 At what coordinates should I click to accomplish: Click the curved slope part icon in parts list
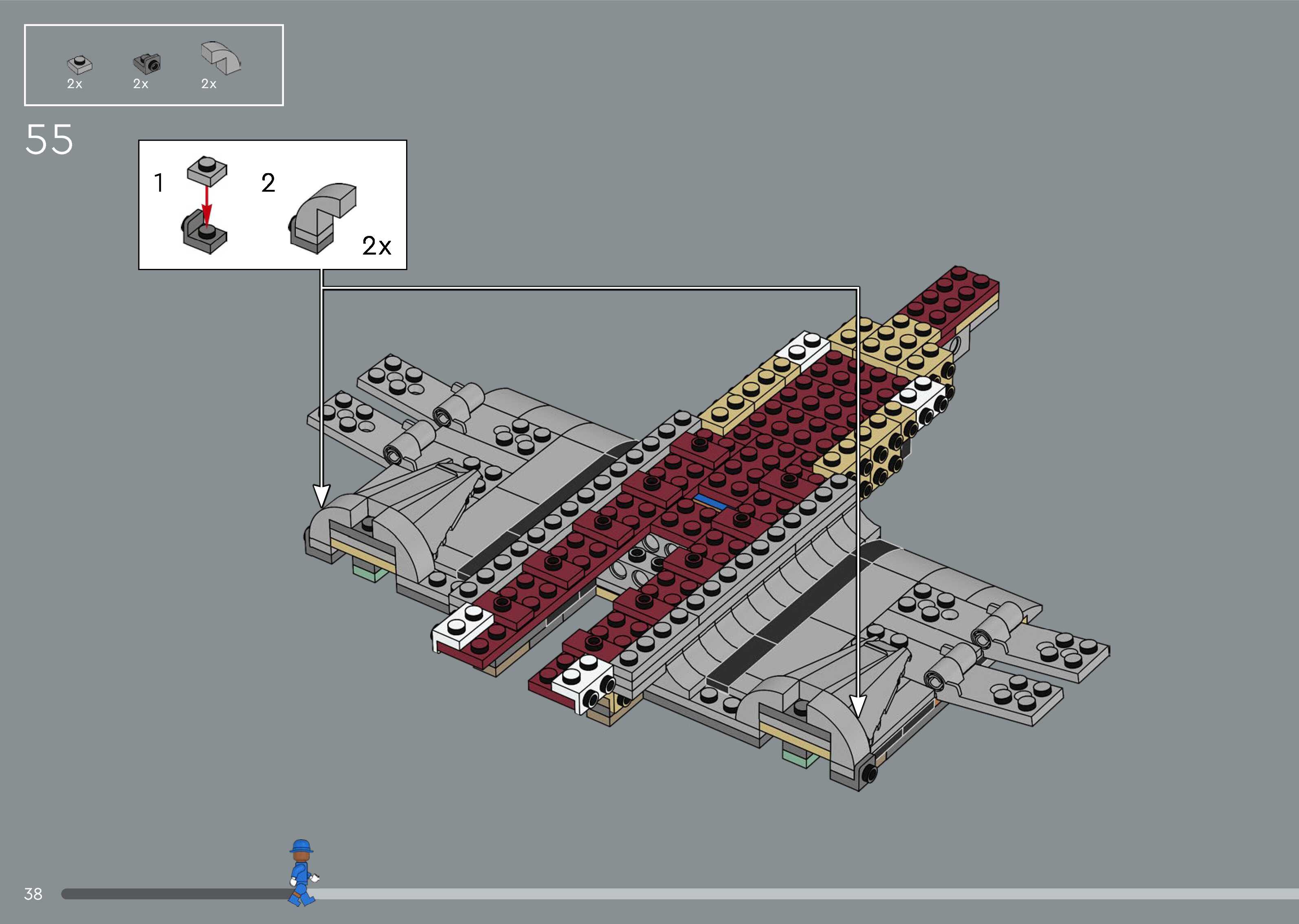(x=221, y=57)
